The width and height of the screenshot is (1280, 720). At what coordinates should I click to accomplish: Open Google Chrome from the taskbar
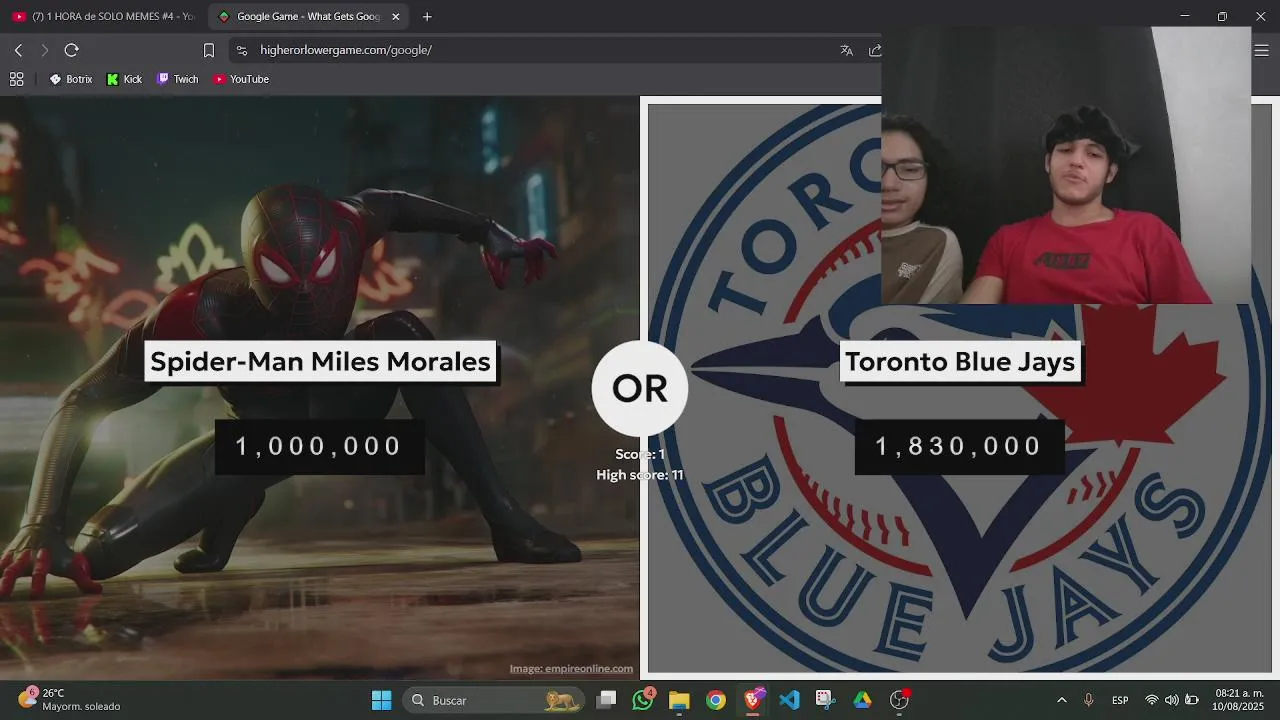click(716, 700)
